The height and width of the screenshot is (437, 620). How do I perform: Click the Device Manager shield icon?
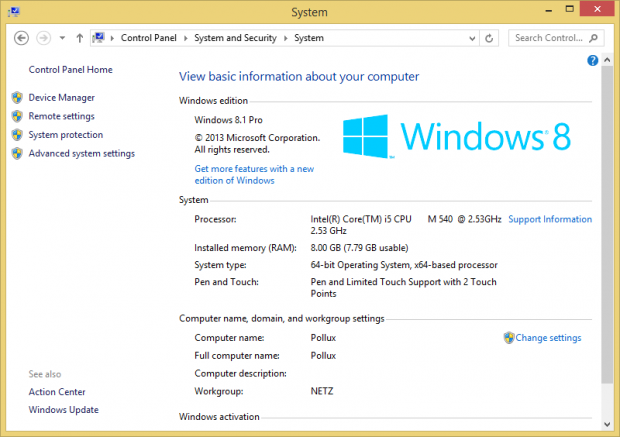coord(17,98)
